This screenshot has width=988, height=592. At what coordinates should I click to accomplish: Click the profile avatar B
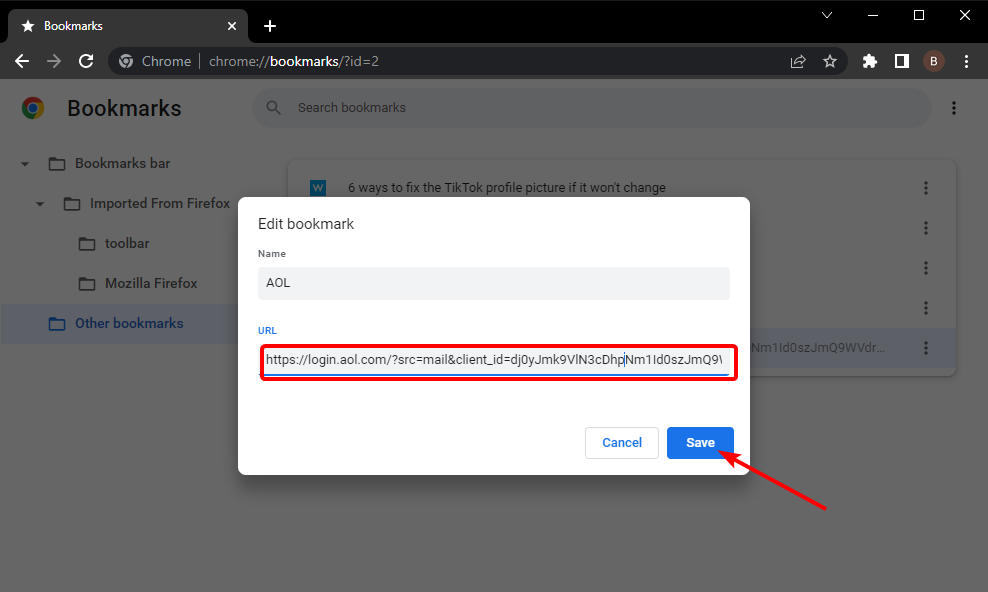[x=934, y=61]
